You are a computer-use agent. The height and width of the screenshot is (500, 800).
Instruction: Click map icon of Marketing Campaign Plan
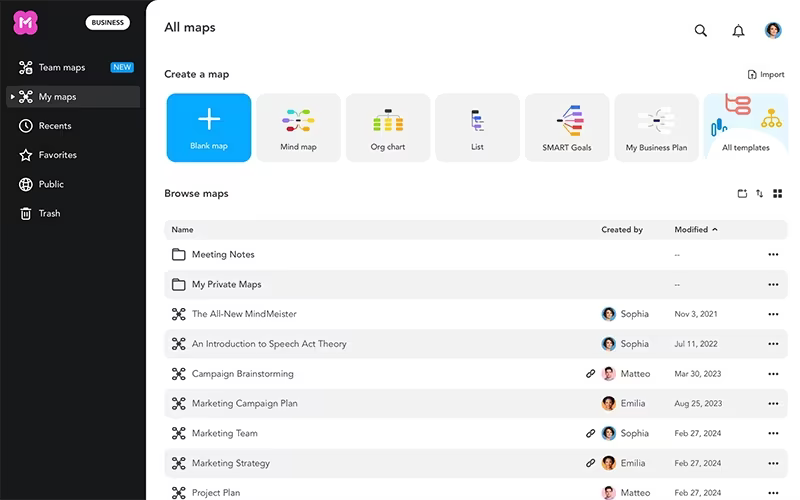[x=179, y=404]
